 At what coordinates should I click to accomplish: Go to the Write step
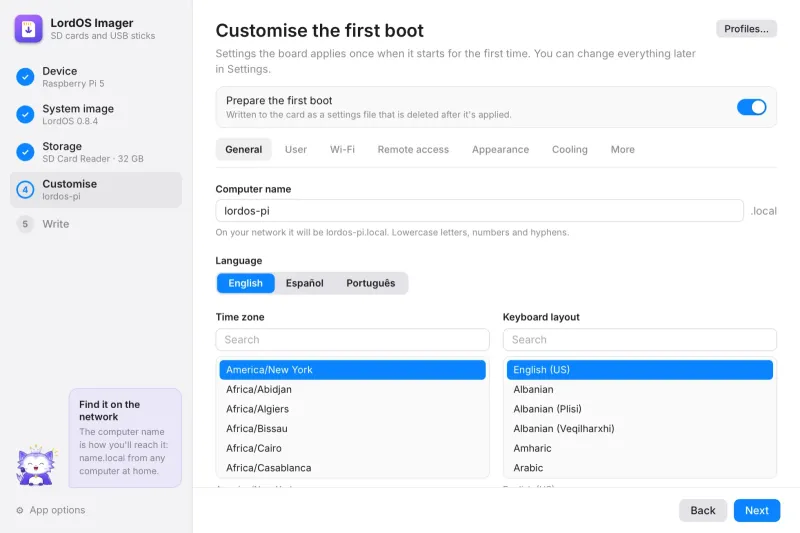[x=96, y=224]
